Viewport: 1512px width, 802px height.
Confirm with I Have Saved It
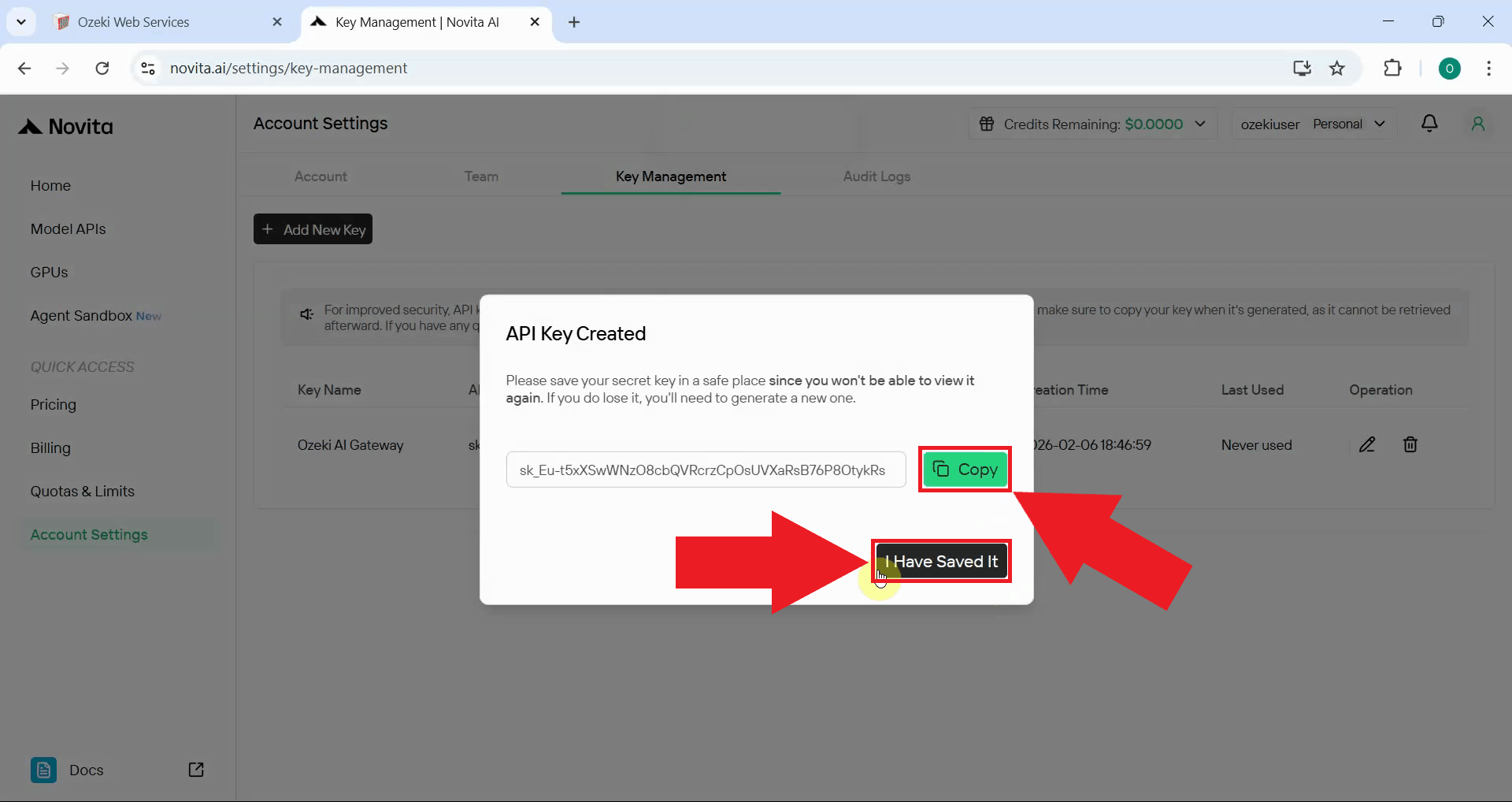(x=942, y=561)
